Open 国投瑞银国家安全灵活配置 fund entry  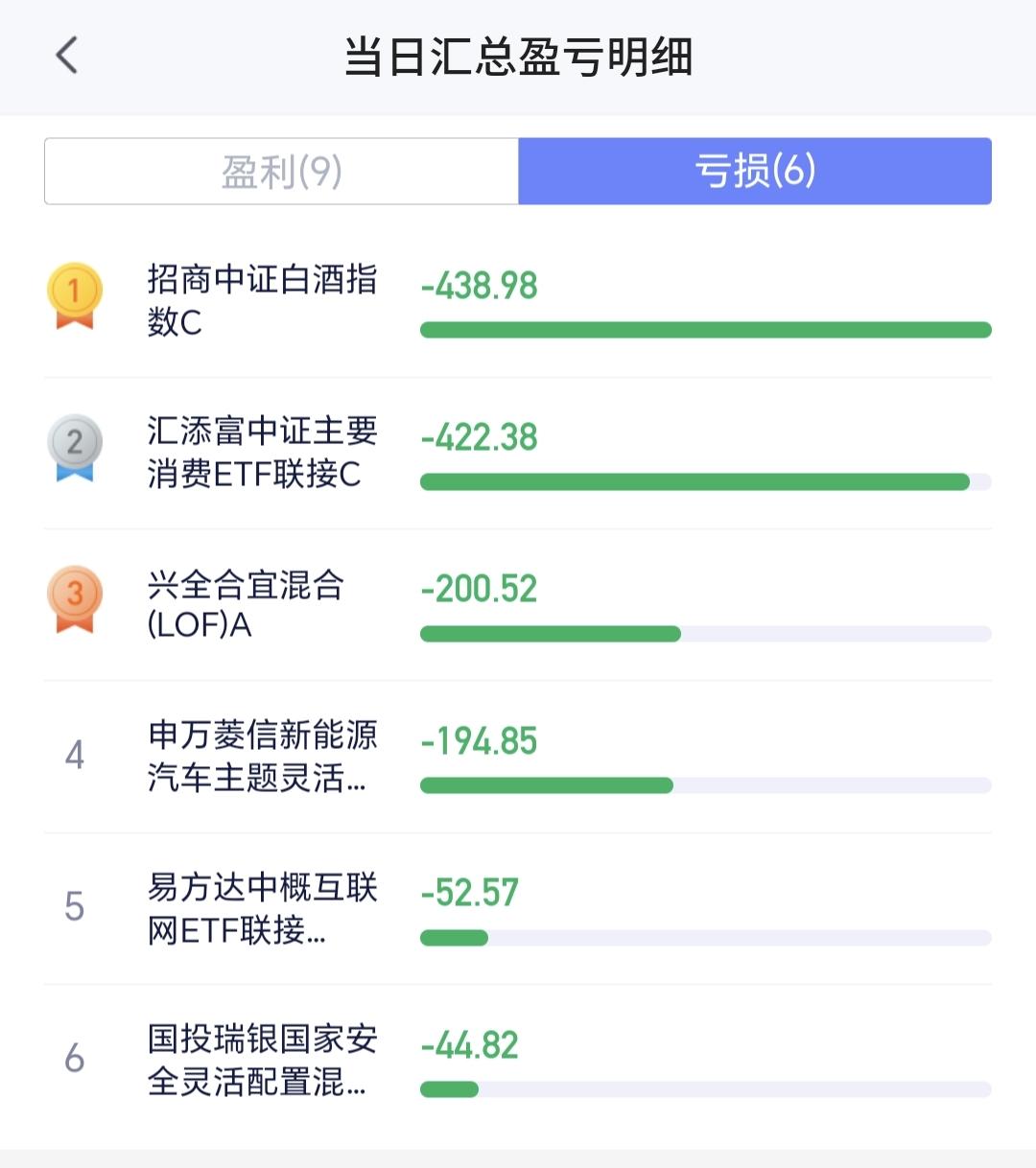(262, 1059)
